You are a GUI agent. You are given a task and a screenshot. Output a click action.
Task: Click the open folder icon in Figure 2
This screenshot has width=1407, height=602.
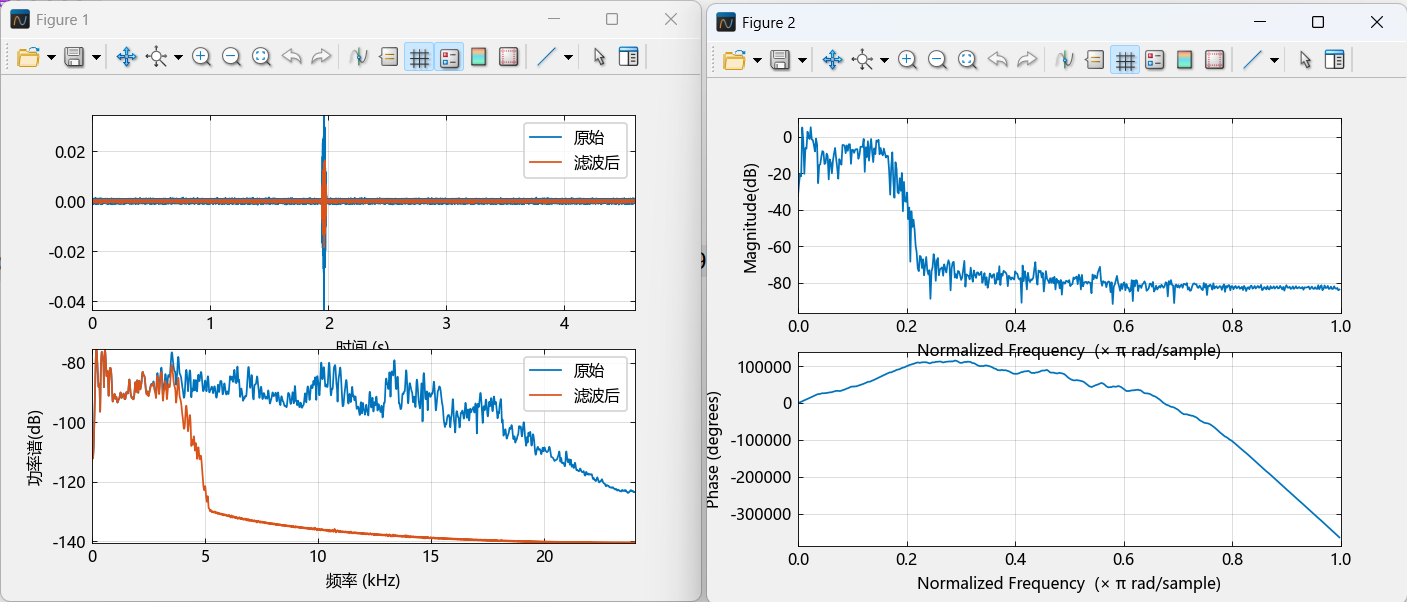(734, 60)
